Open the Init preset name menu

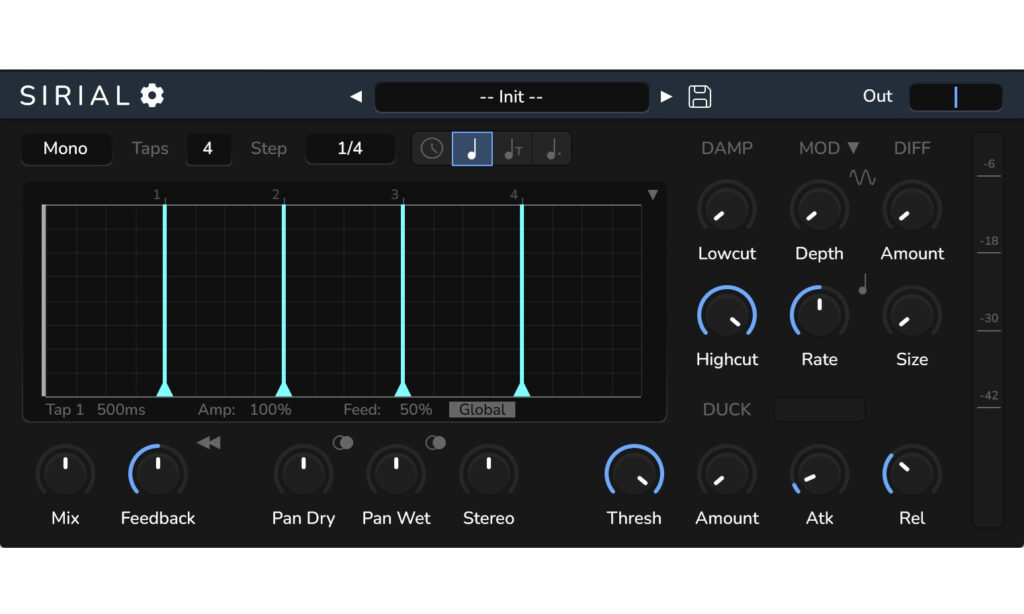pos(511,97)
